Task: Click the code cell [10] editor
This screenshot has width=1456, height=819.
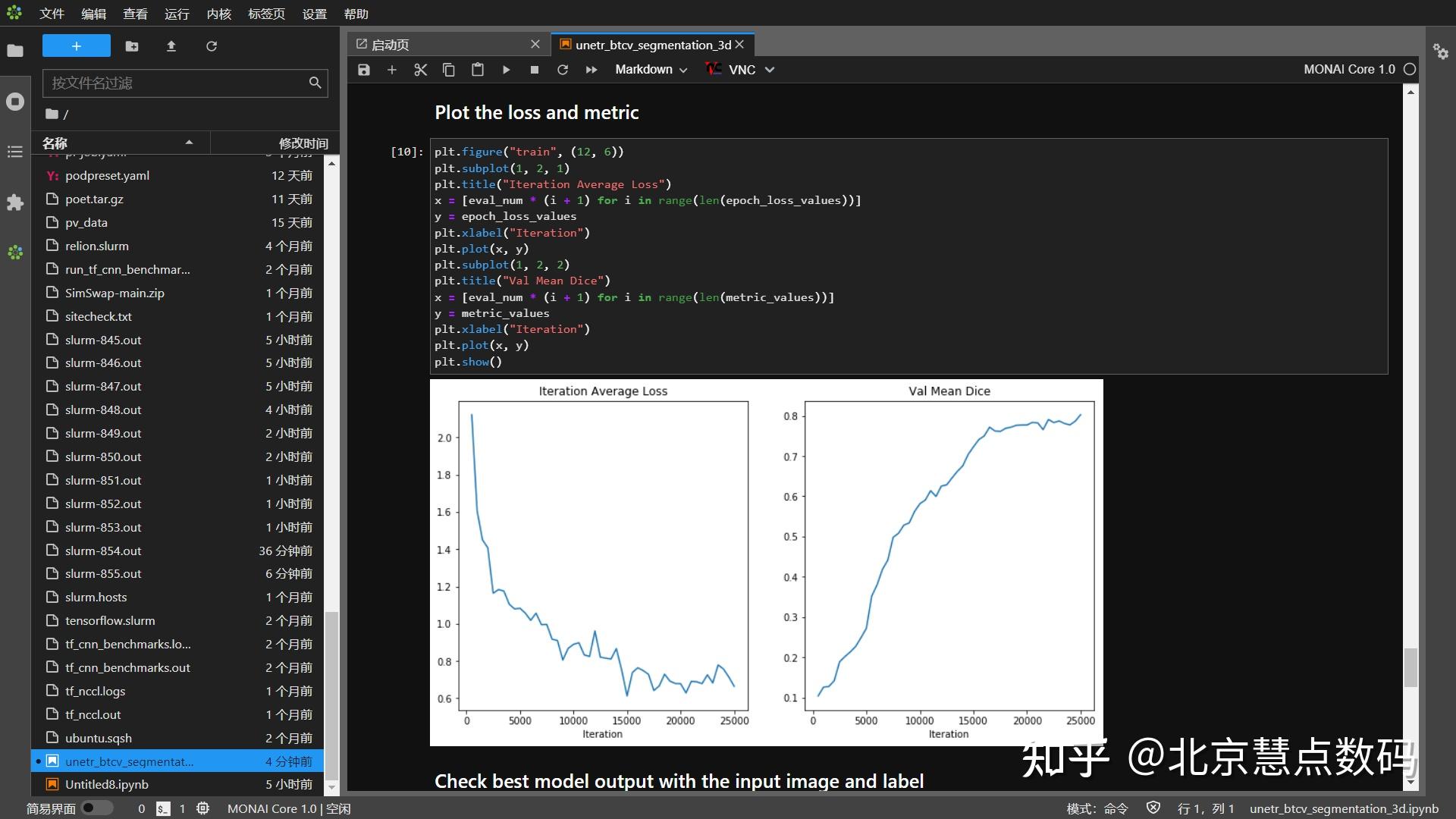Action: [908, 256]
